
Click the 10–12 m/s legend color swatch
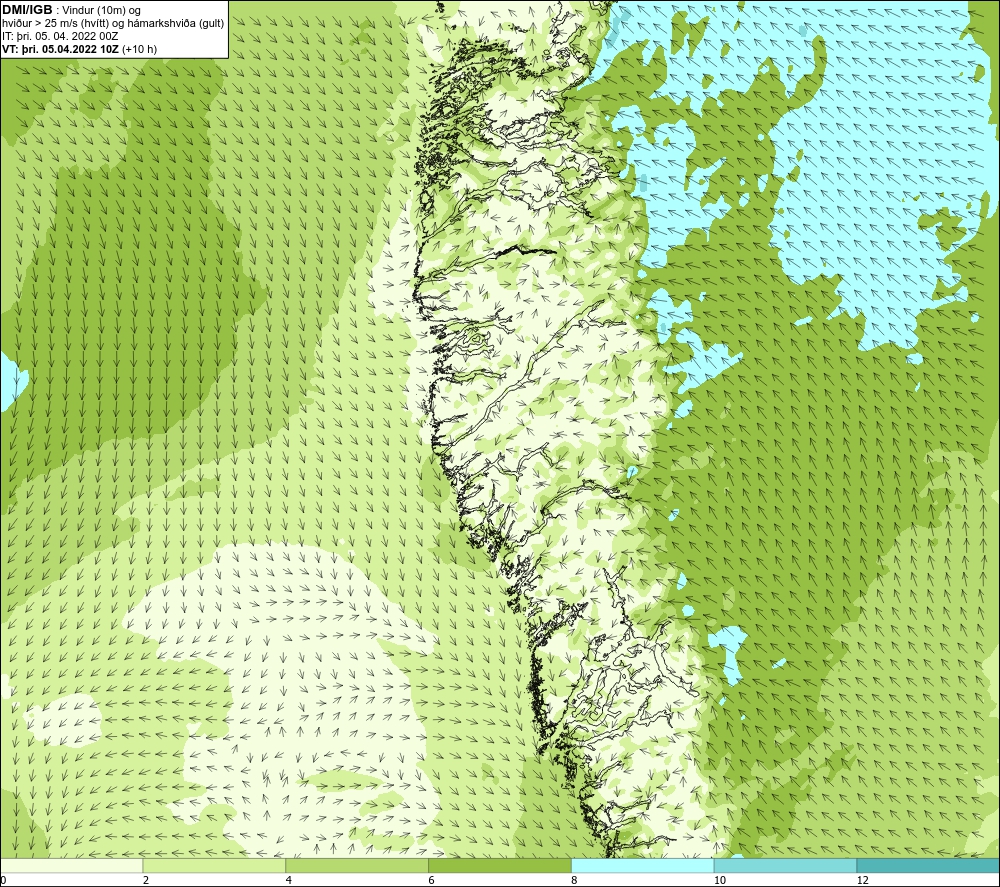point(786,865)
